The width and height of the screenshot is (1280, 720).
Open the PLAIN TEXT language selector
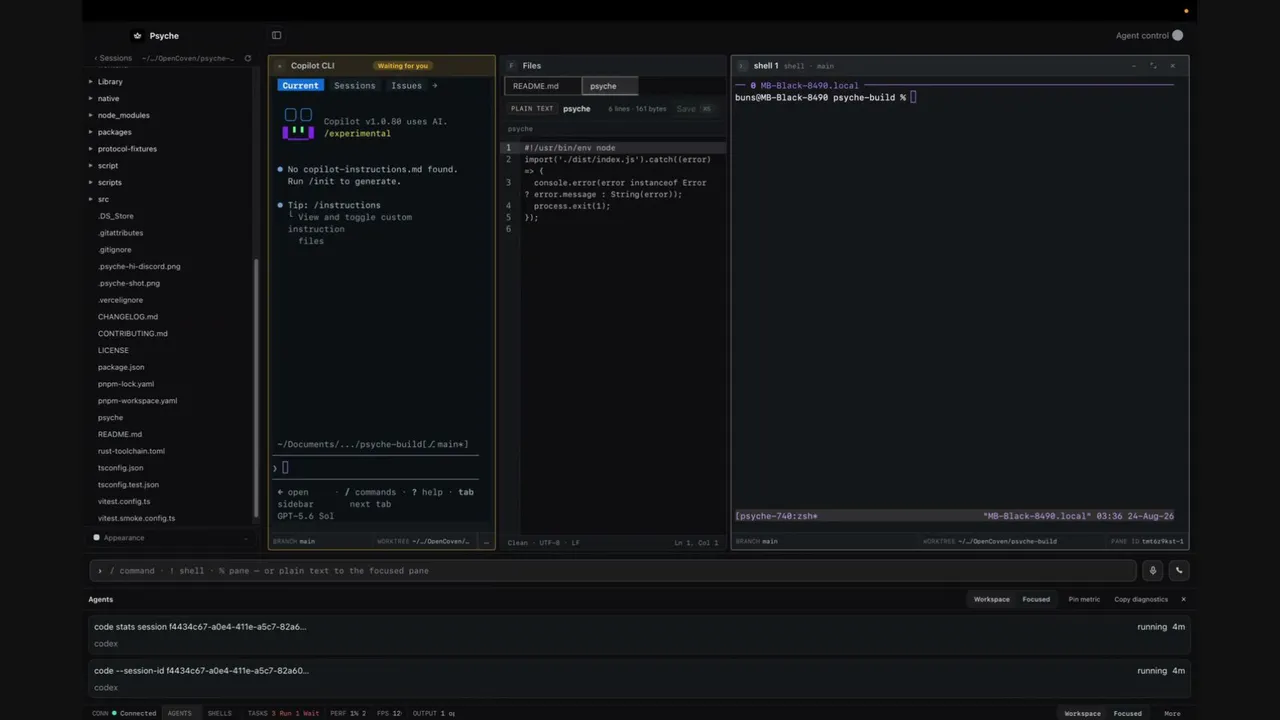point(532,109)
